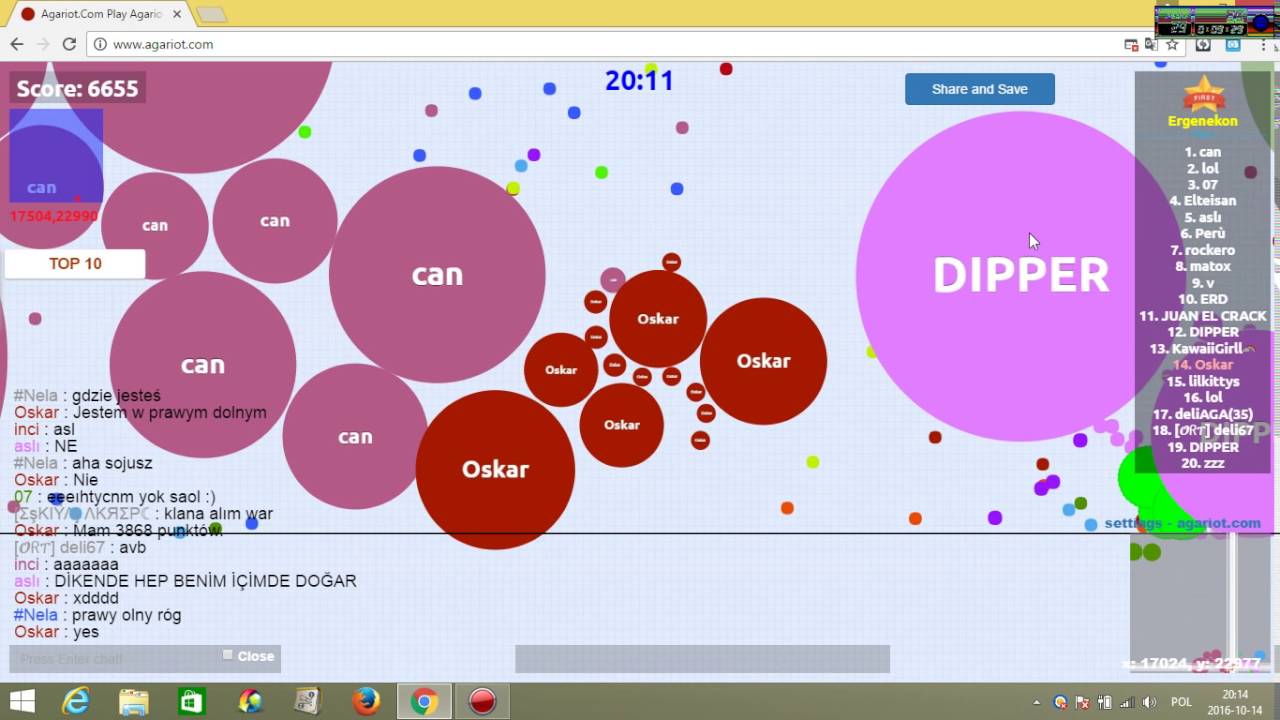
Task: Click chat message 'klana alım war'
Action: point(219,514)
